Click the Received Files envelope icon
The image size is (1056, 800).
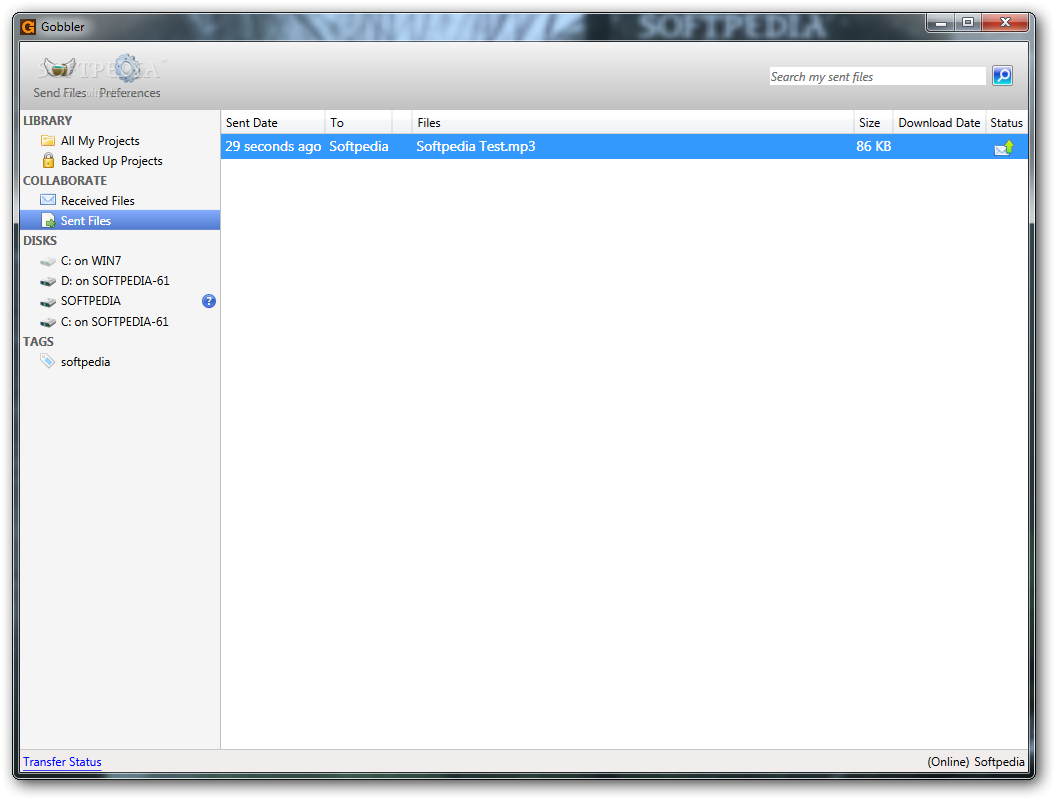click(x=48, y=200)
